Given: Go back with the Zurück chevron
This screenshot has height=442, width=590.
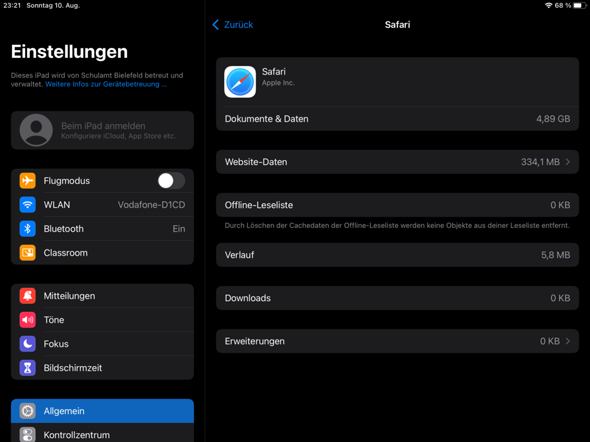Looking at the screenshot, I should tap(216, 25).
